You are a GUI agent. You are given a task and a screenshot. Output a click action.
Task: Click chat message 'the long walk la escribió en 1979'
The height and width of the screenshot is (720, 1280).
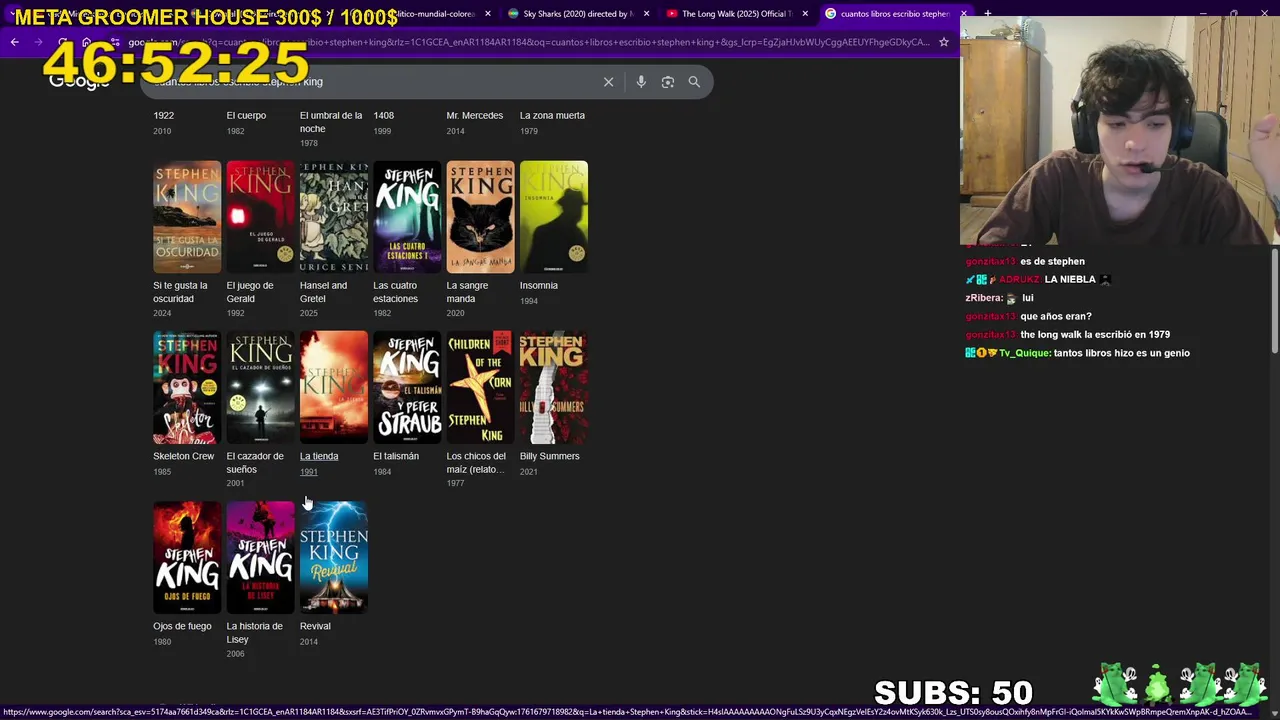pyautogui.click(x=1068, y=334)
